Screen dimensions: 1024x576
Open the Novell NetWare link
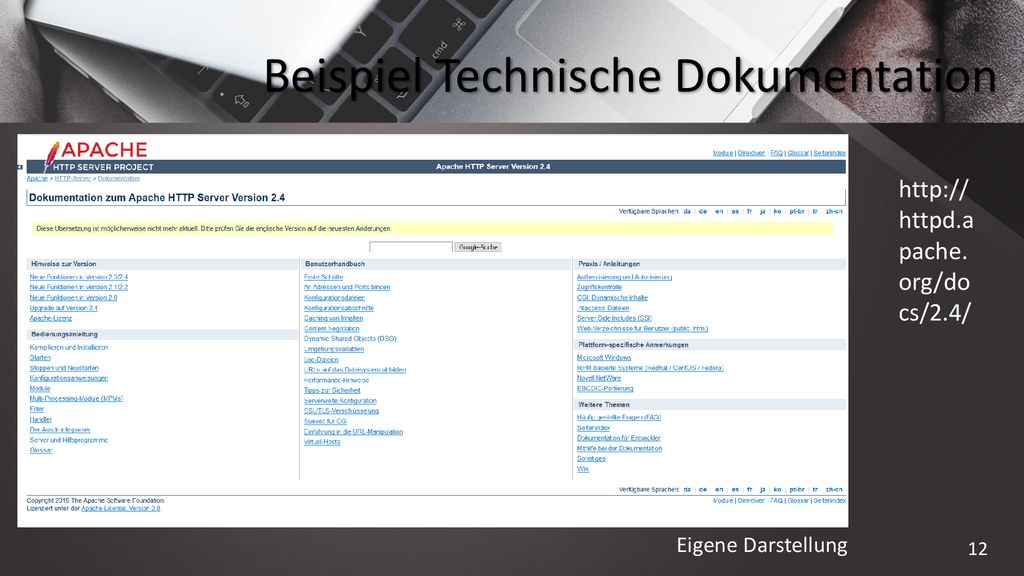pos(599,378)
